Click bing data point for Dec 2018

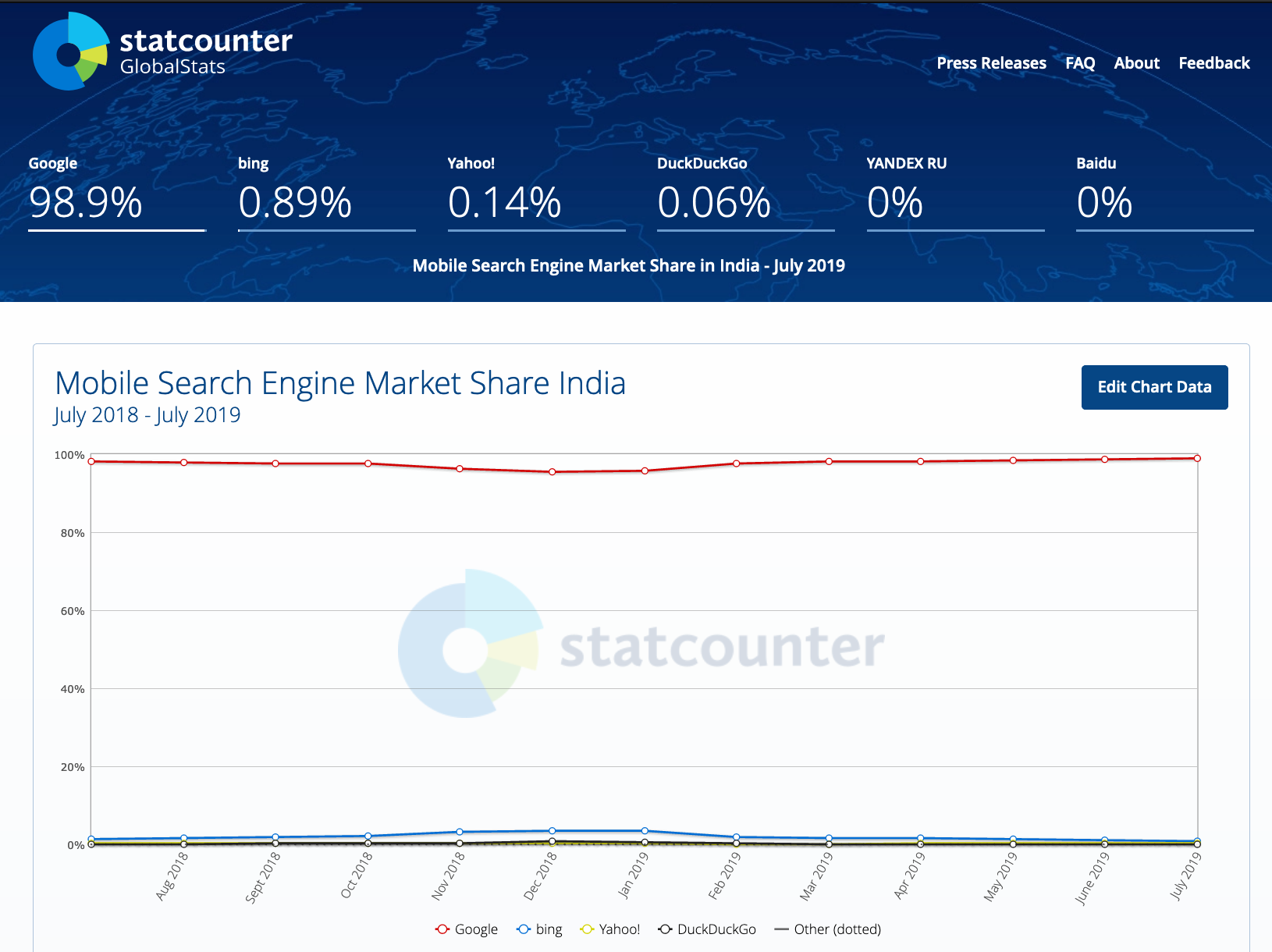(553, 831)
